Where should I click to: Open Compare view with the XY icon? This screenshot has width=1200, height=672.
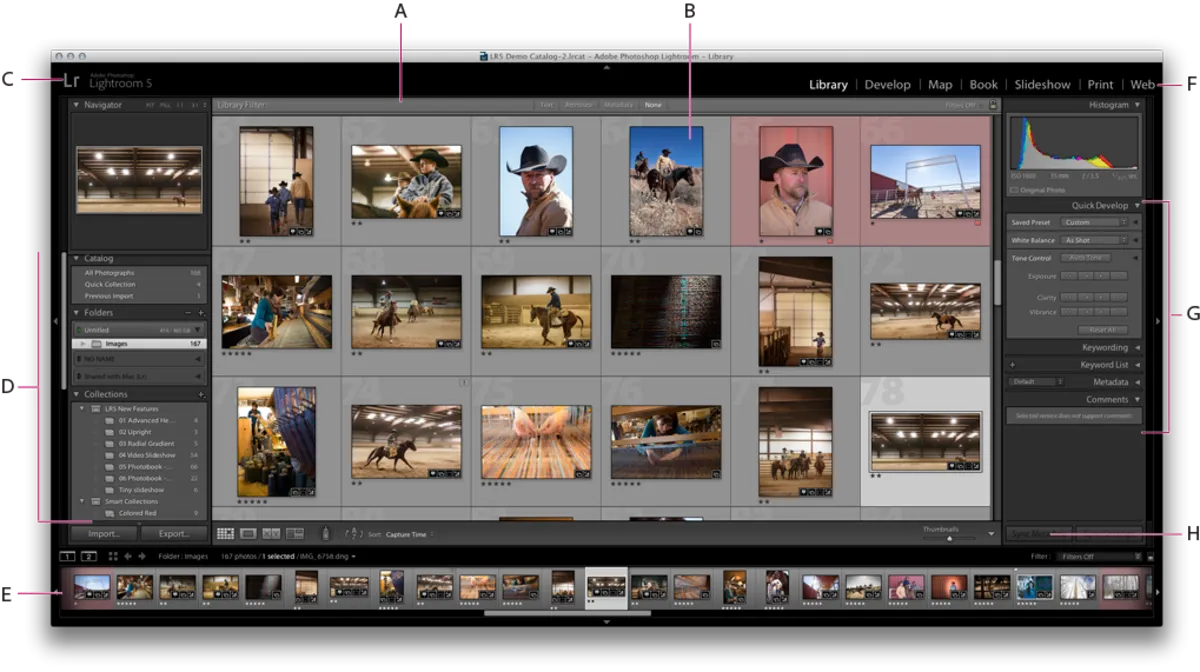coord(271,534)
